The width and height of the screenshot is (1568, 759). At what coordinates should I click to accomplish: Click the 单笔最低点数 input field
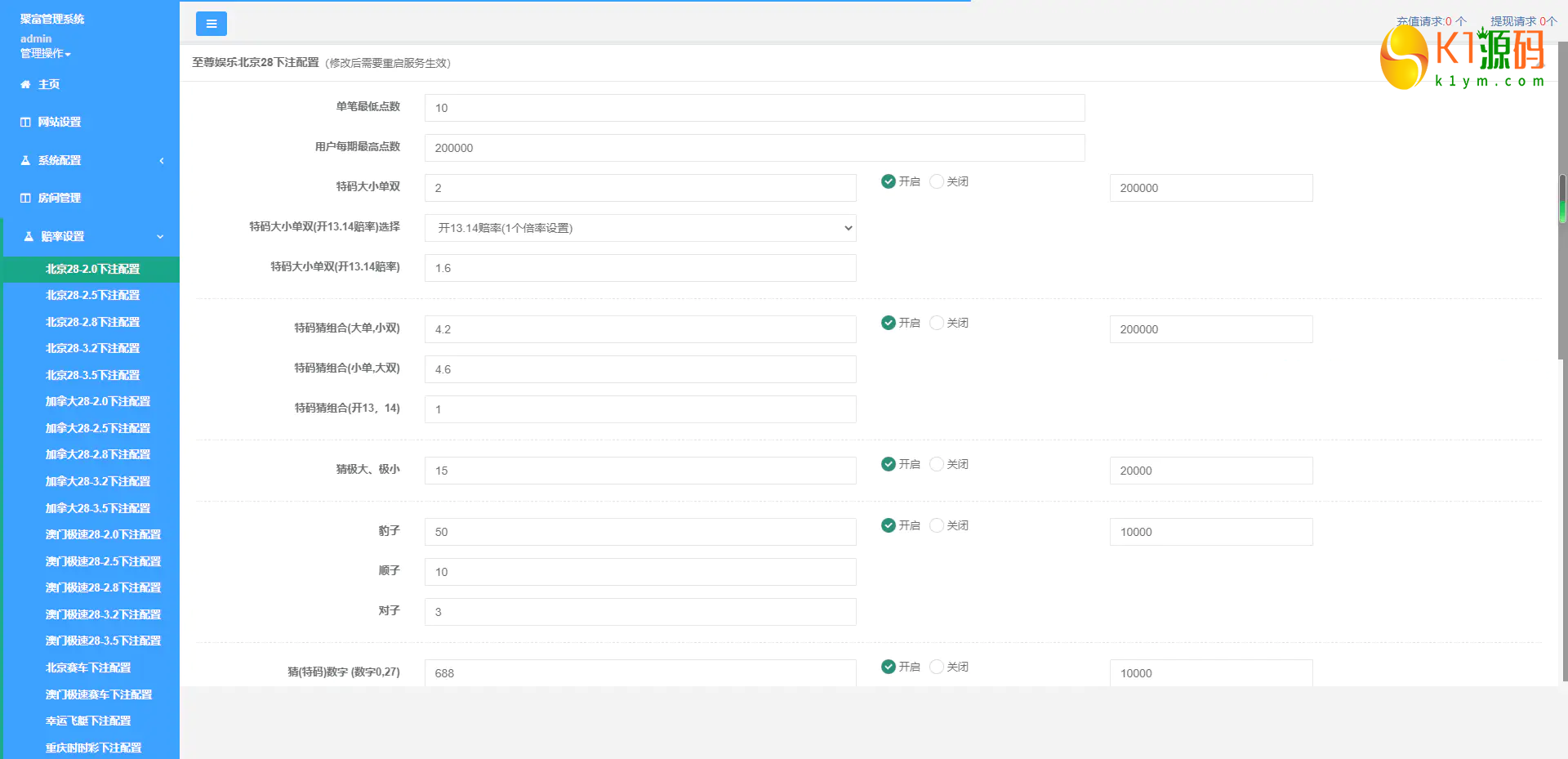pyautogui.click(x=755, y=108)
